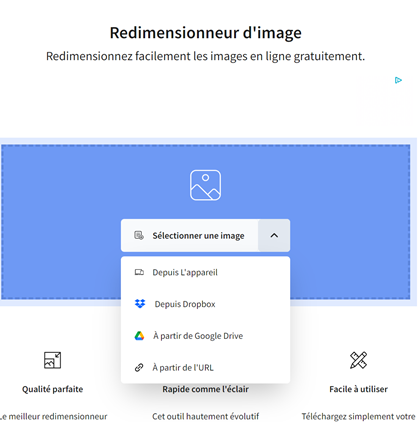
Task: Click the Rapide comme l'éclair title
Action: click(x=205, y=389)
